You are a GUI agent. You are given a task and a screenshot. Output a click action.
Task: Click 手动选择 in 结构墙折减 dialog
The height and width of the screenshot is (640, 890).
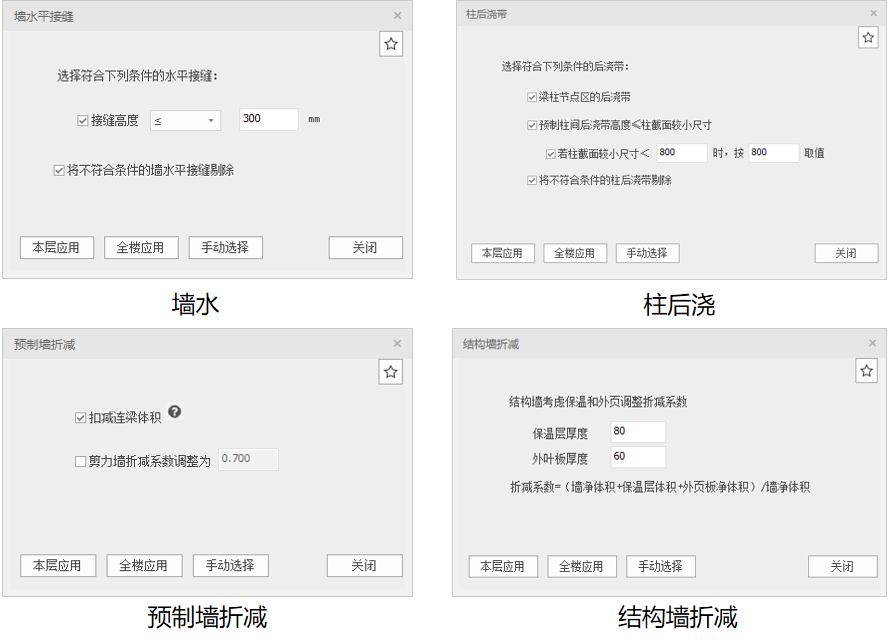pos(661,567)
